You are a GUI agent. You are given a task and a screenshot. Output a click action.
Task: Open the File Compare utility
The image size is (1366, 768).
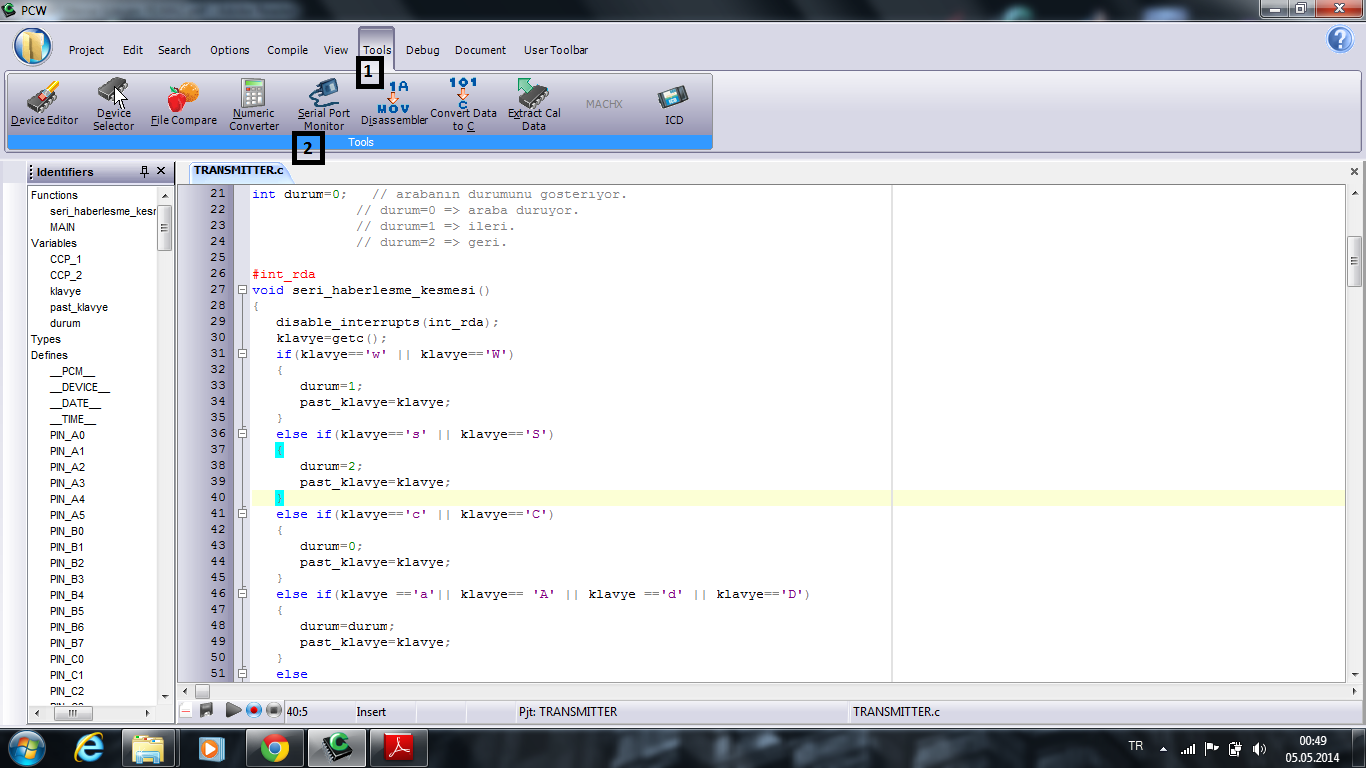184,104
